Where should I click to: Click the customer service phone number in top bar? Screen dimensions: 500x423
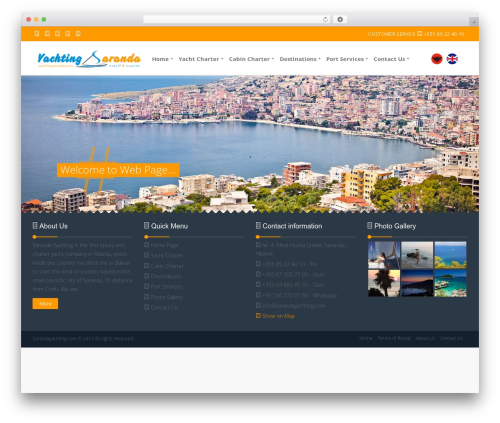tap(444, 34)
